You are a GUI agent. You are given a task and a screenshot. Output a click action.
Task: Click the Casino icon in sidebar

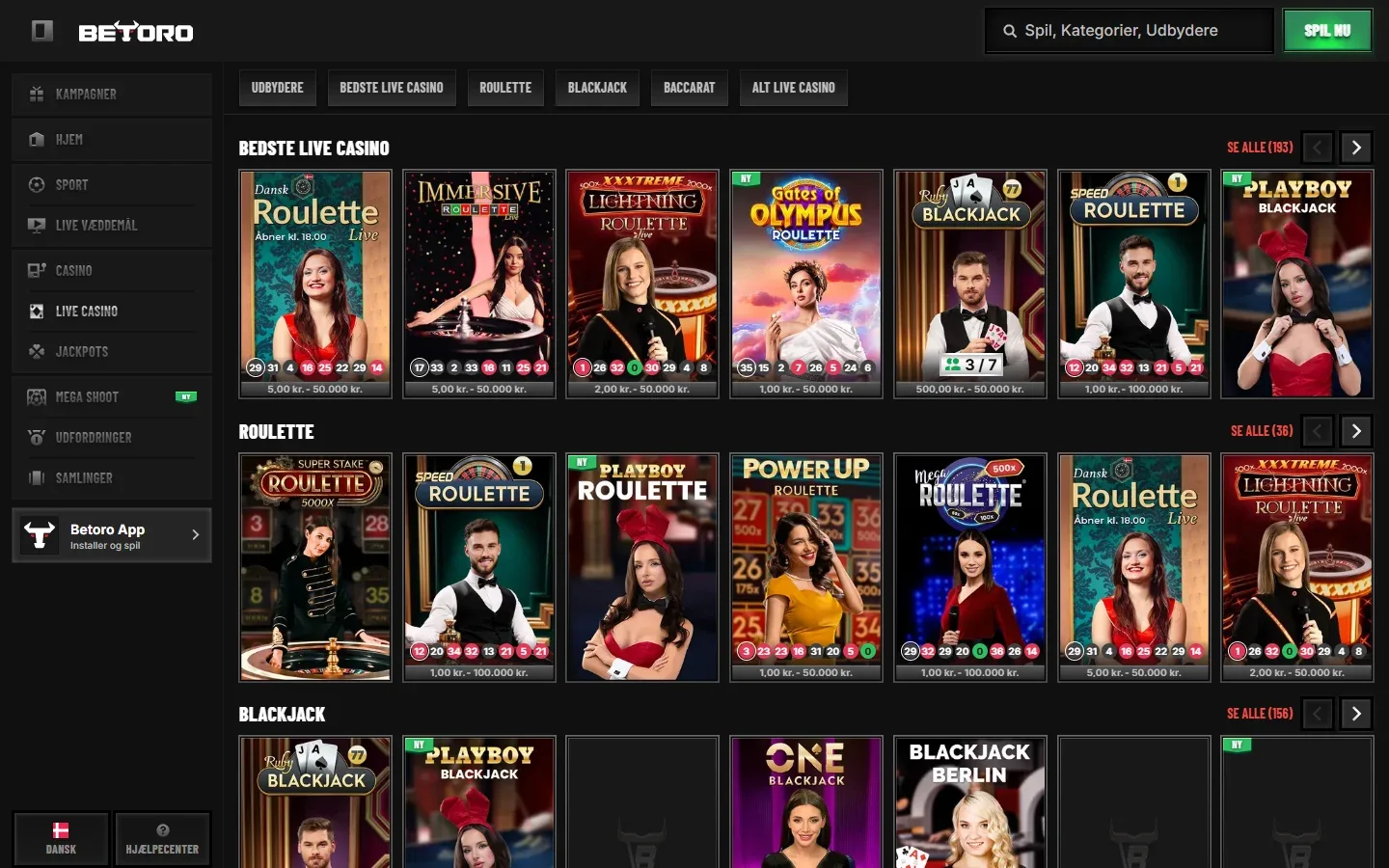(x=37, y=270)
